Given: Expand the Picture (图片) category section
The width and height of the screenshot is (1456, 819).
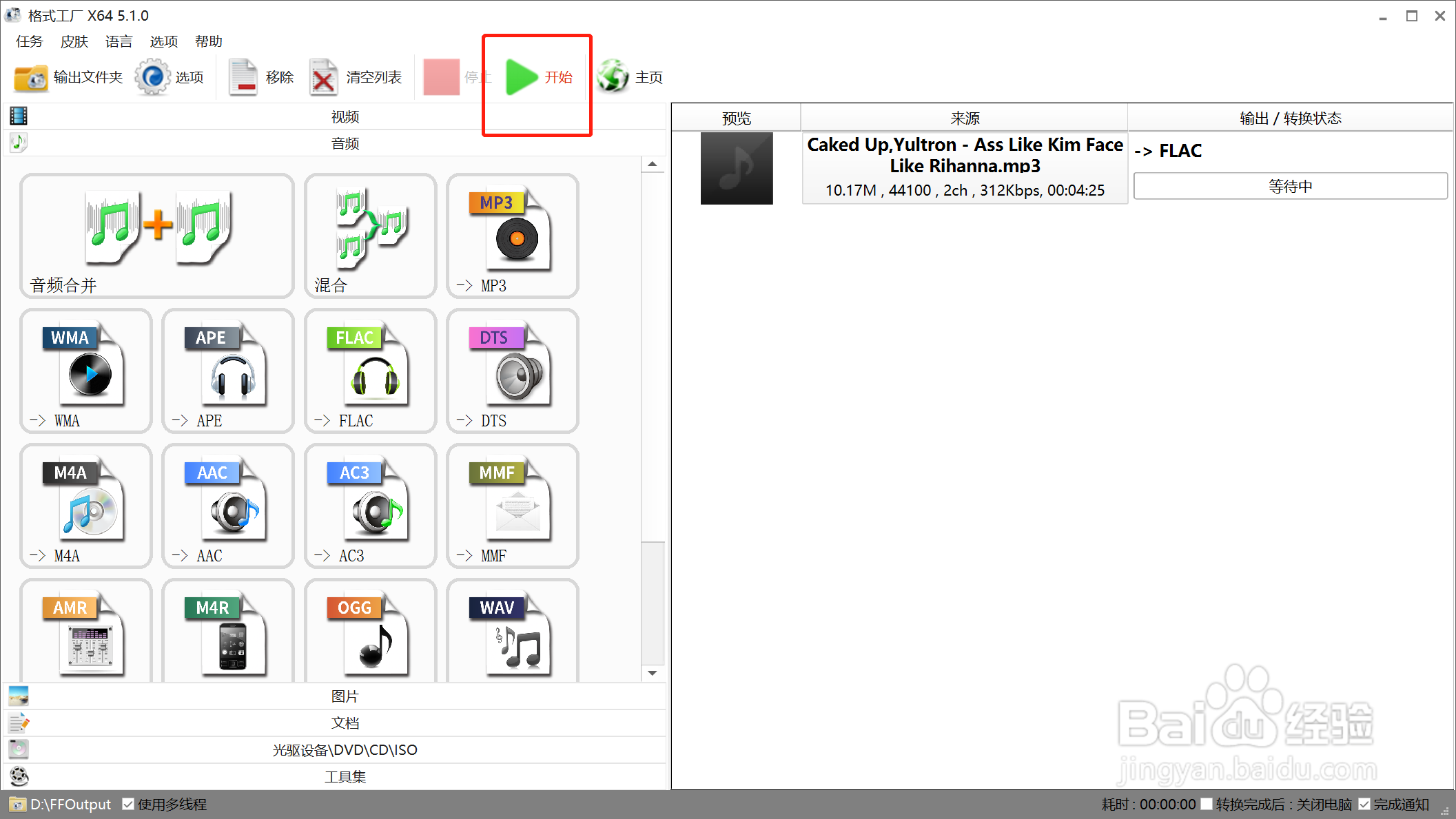Looking at the screenshot, I should pyautogui.click(x=345, y=696).
